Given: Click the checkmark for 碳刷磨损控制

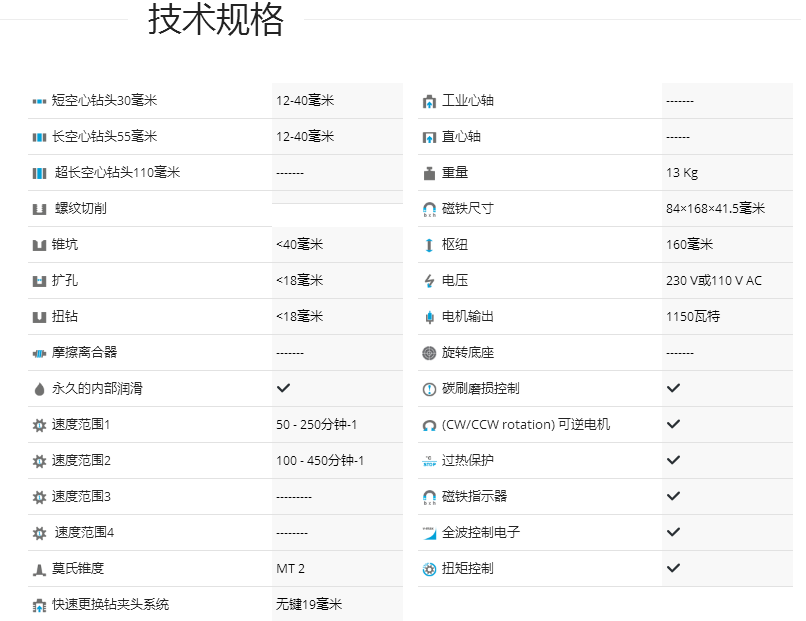Looking at the screenshot, I should pyautogui.click(x=673, y=388).
